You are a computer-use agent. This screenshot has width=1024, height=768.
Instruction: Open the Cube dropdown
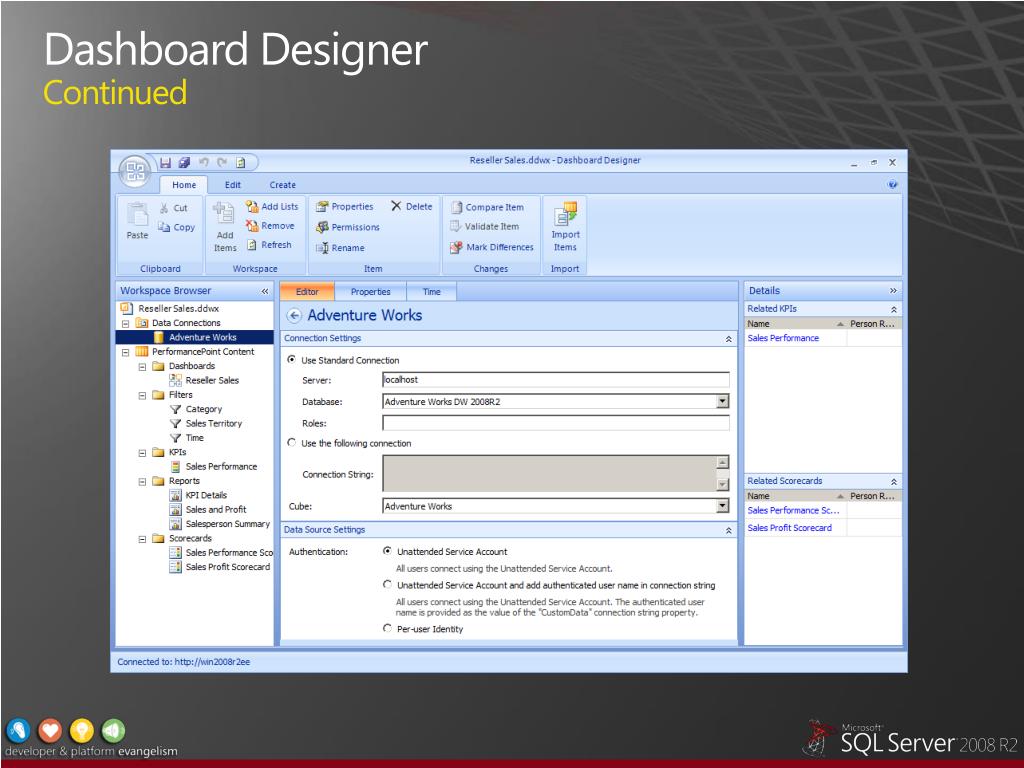722,506
